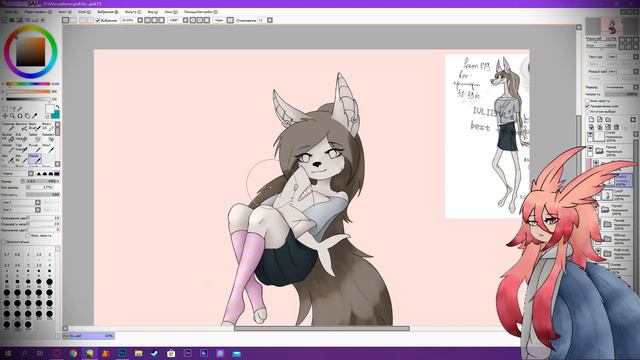Select the rectangular selection tool
Viewport: 640px width, 360px height.
coord(5,109)
